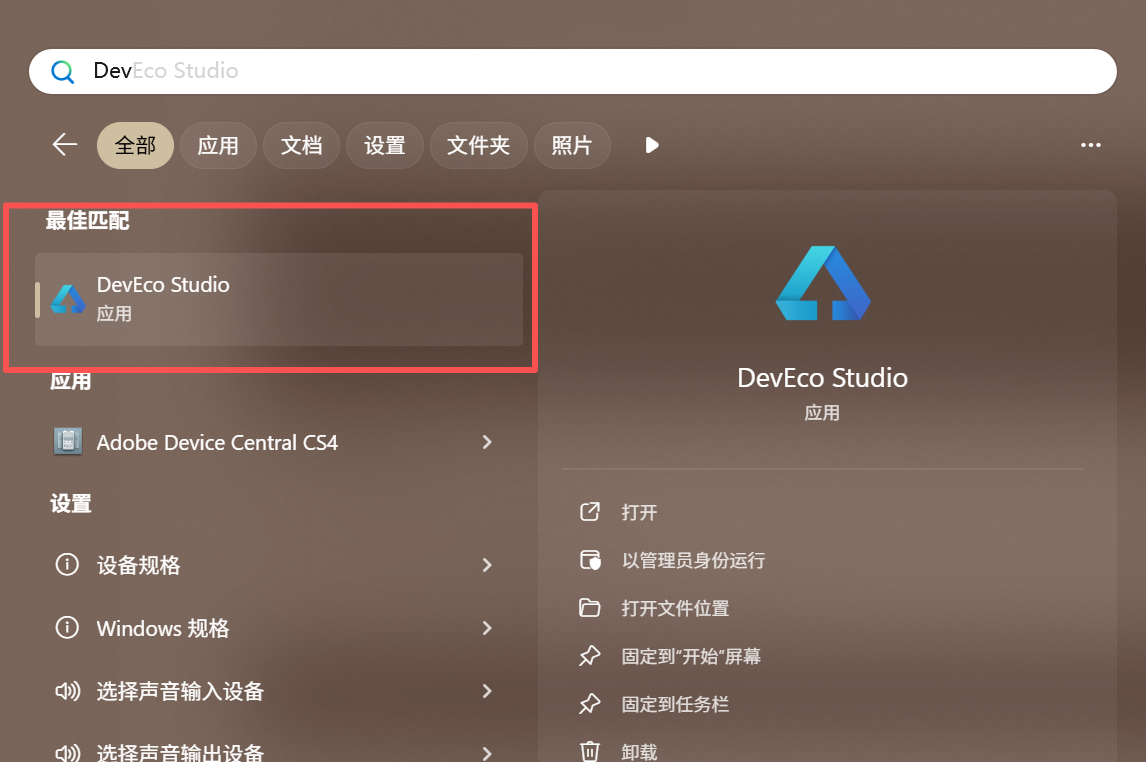Click info icon beside Windows 规格
The height and width of the screenshot is (762, 1146).
(x=67, y=627)
